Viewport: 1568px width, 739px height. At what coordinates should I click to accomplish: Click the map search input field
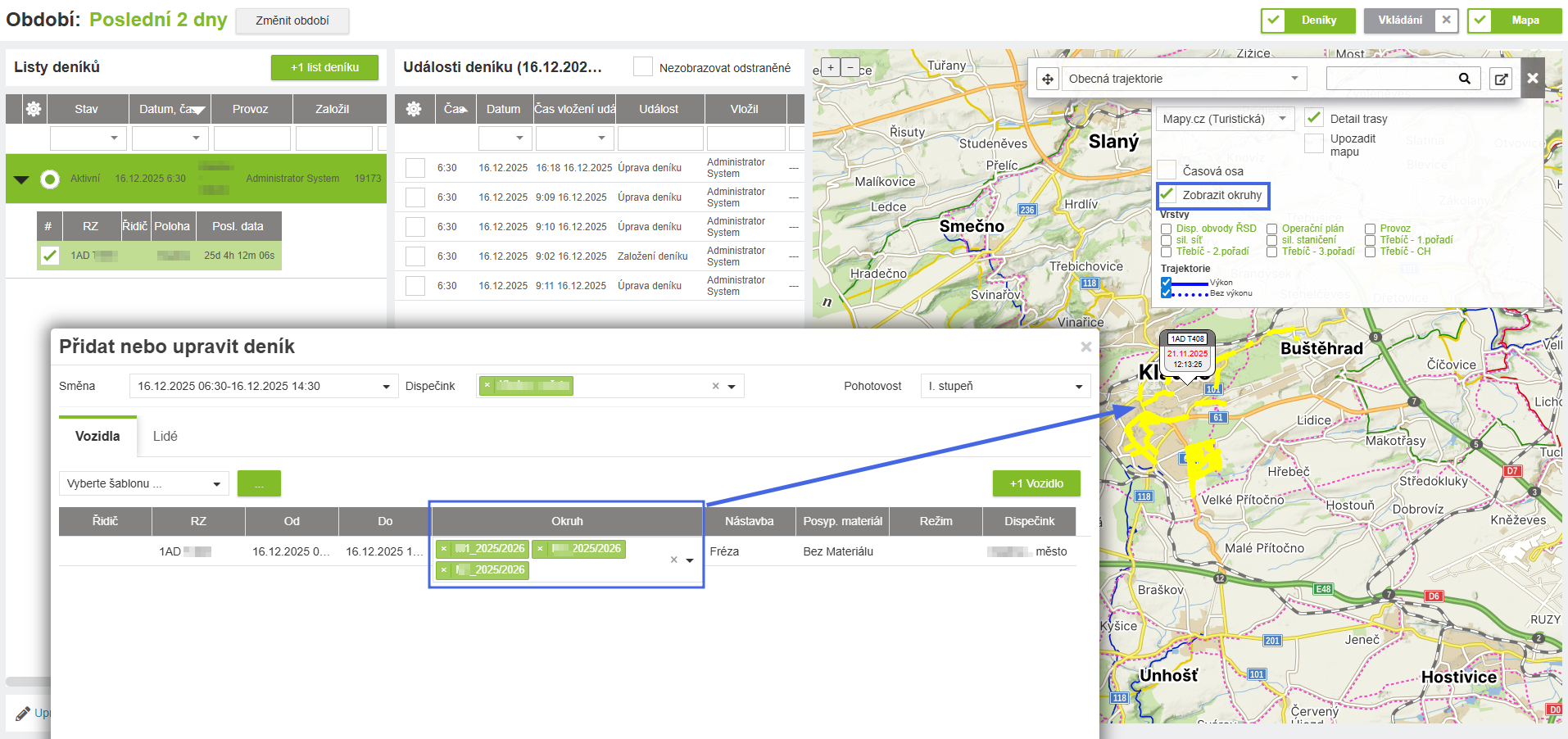coord(1389,79)
